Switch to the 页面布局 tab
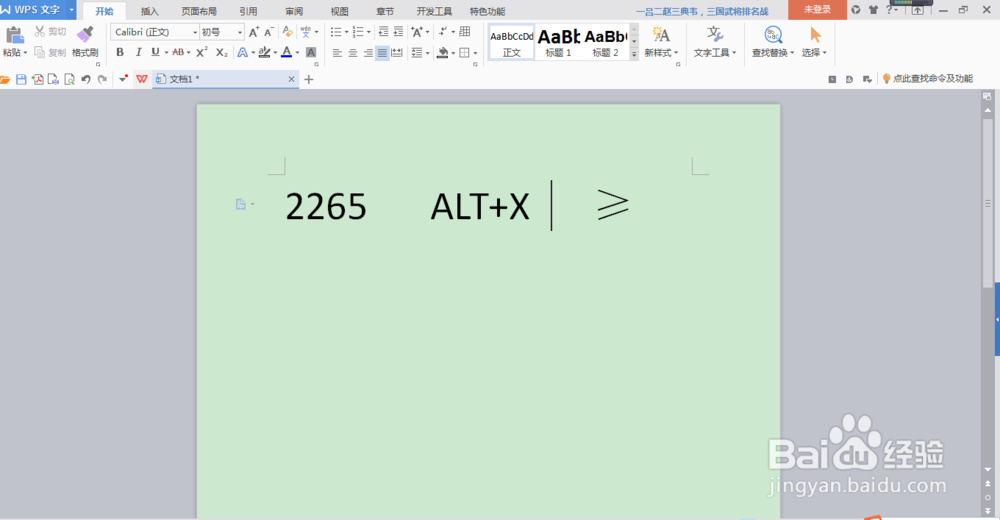1000x520 pixels. click(199, 11)
